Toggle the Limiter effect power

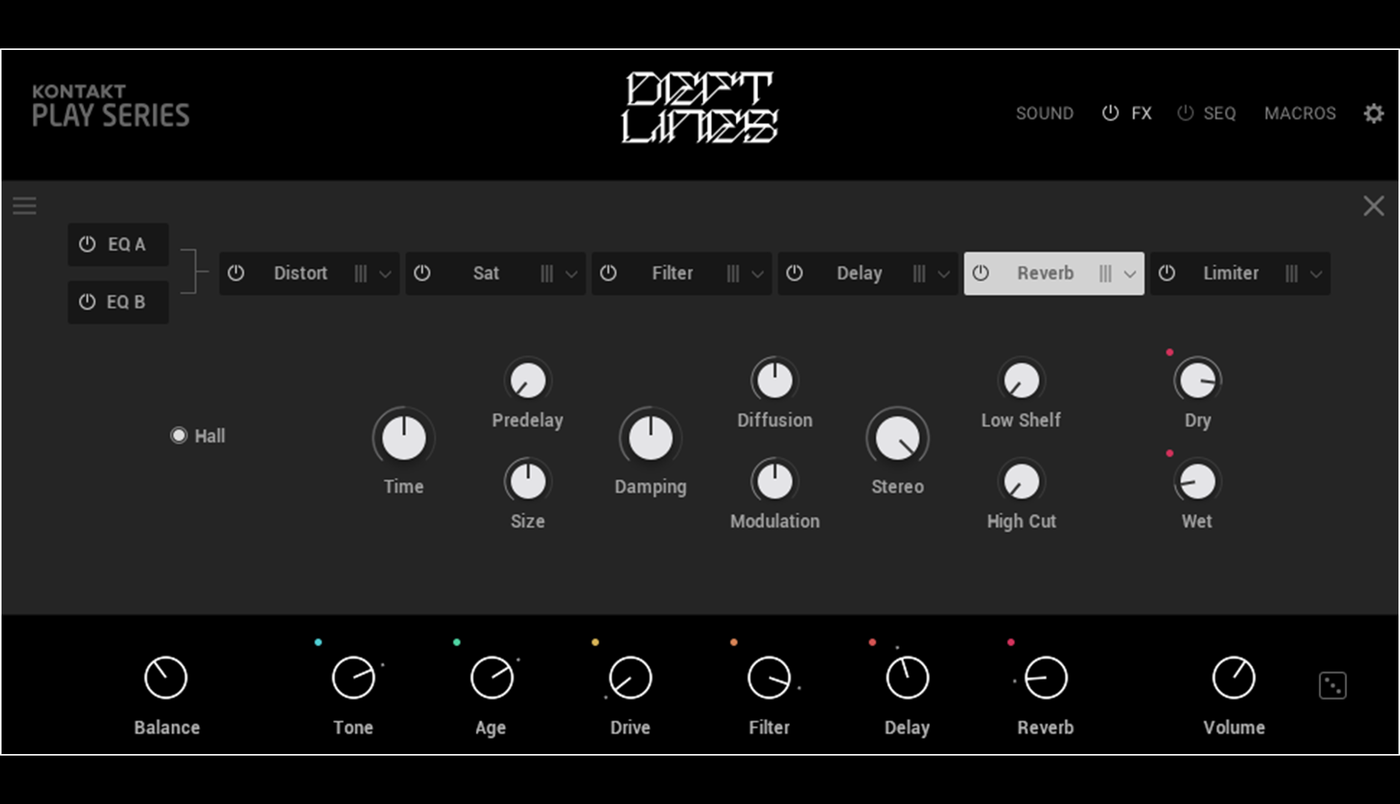[x=1166, y=273]
